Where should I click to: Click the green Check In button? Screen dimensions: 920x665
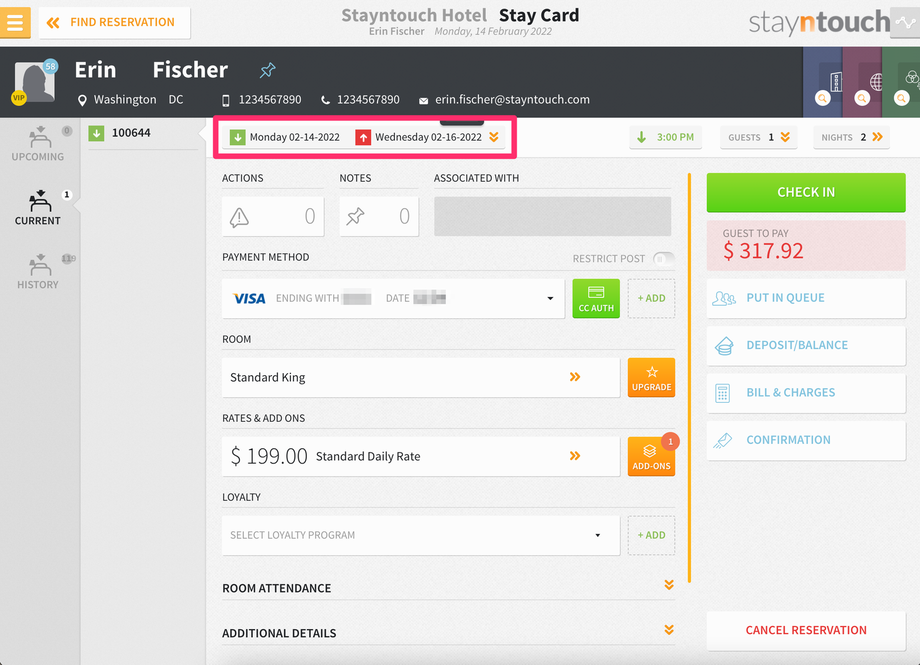[806, 193]
